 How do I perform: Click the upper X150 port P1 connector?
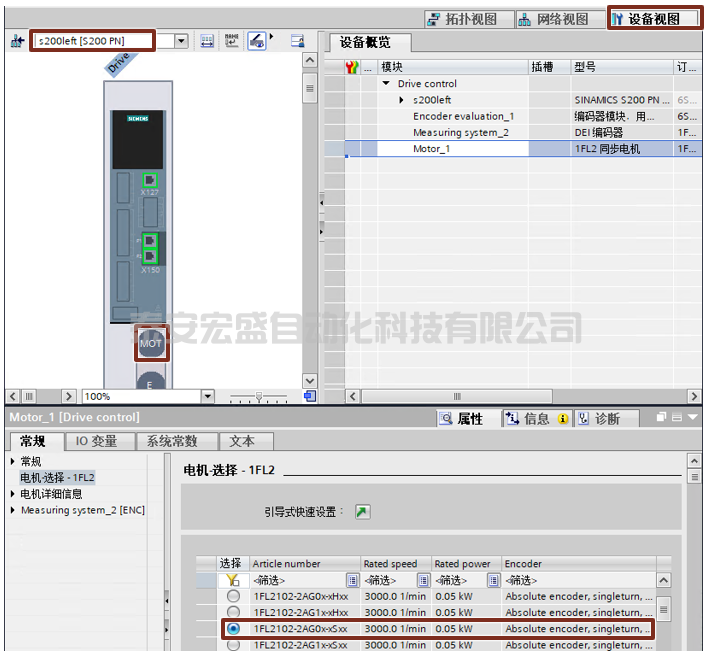pyautogui.click(x=150, y=240)
